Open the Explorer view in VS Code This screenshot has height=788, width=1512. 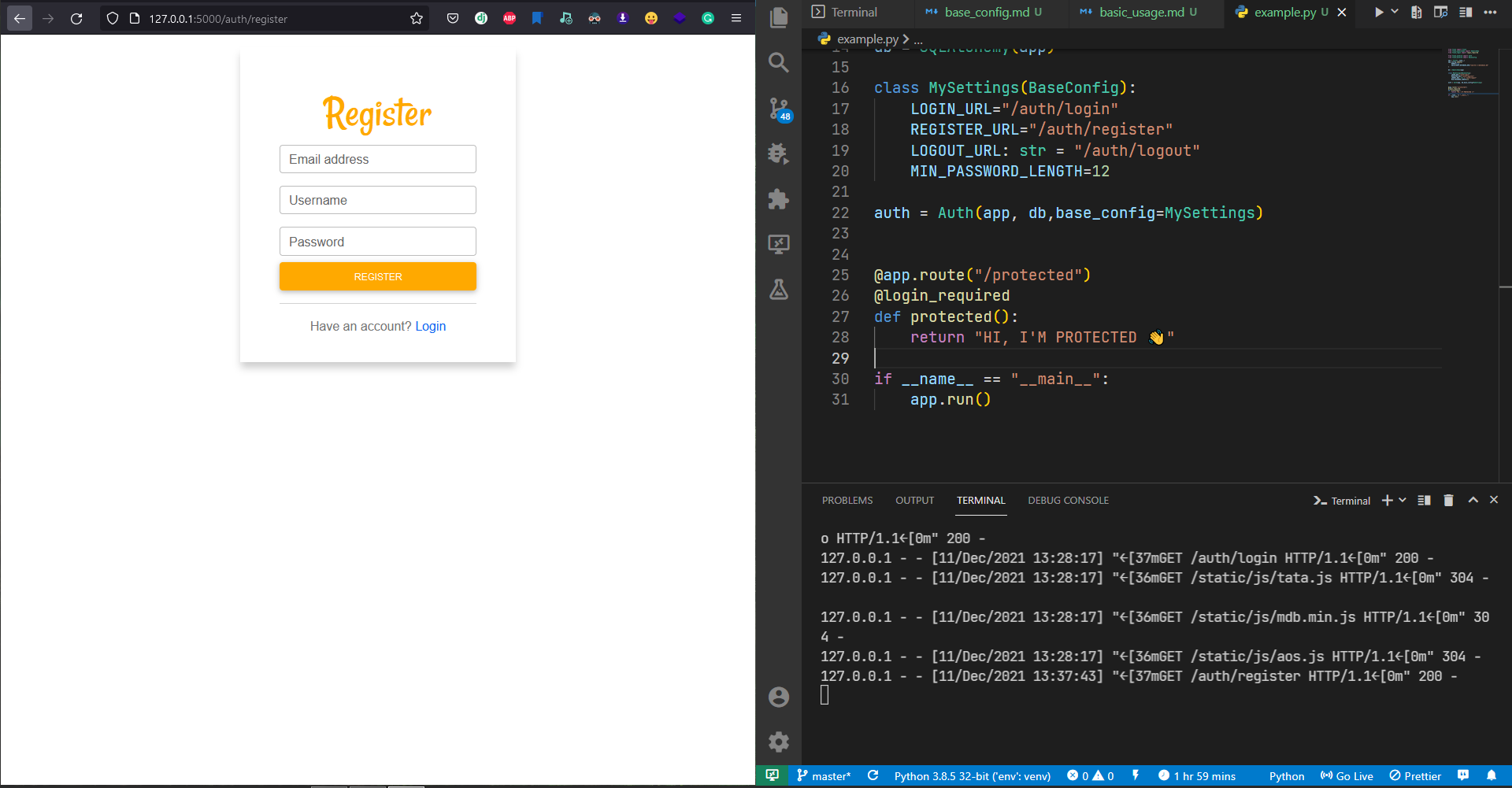779,17
